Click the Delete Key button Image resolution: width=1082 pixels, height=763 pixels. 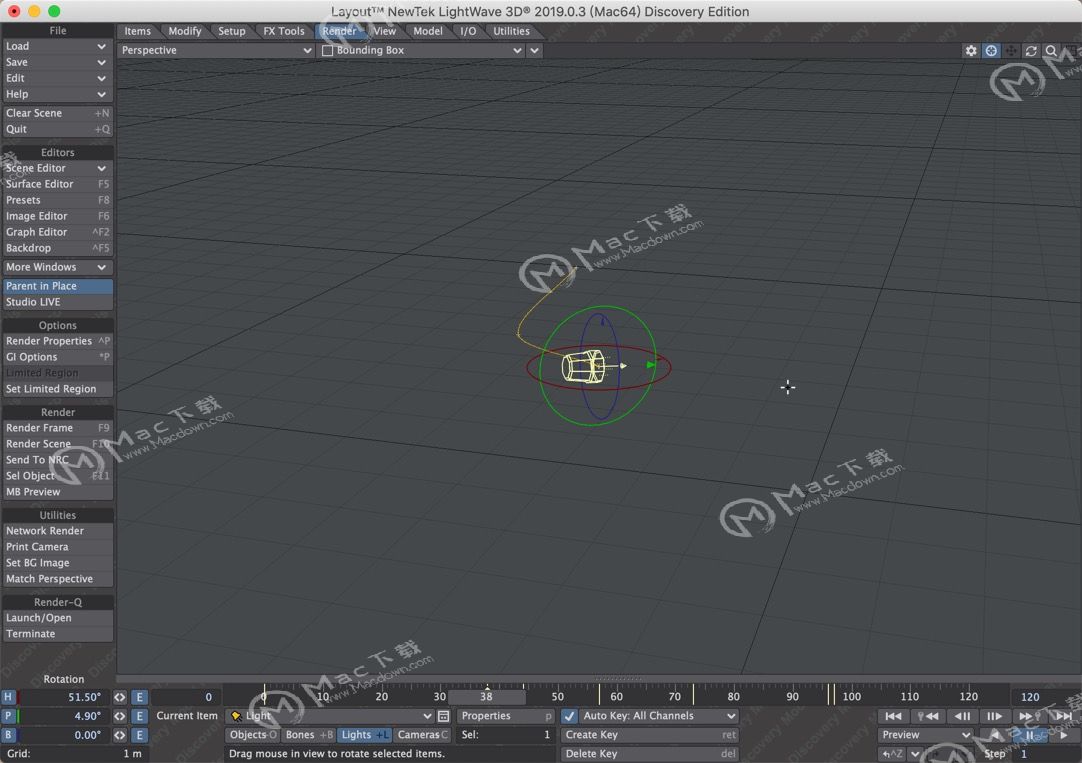649,754
